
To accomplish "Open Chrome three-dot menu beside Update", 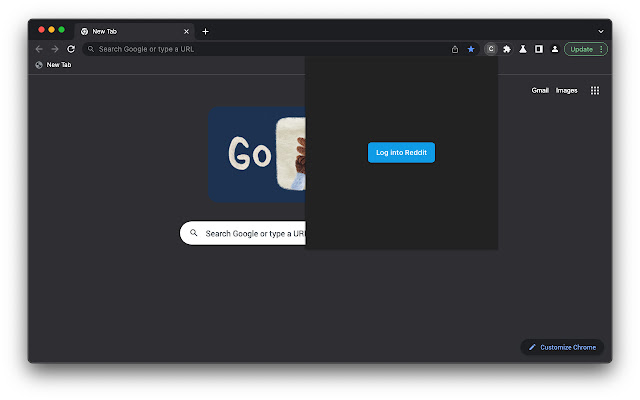I will 601,49.
